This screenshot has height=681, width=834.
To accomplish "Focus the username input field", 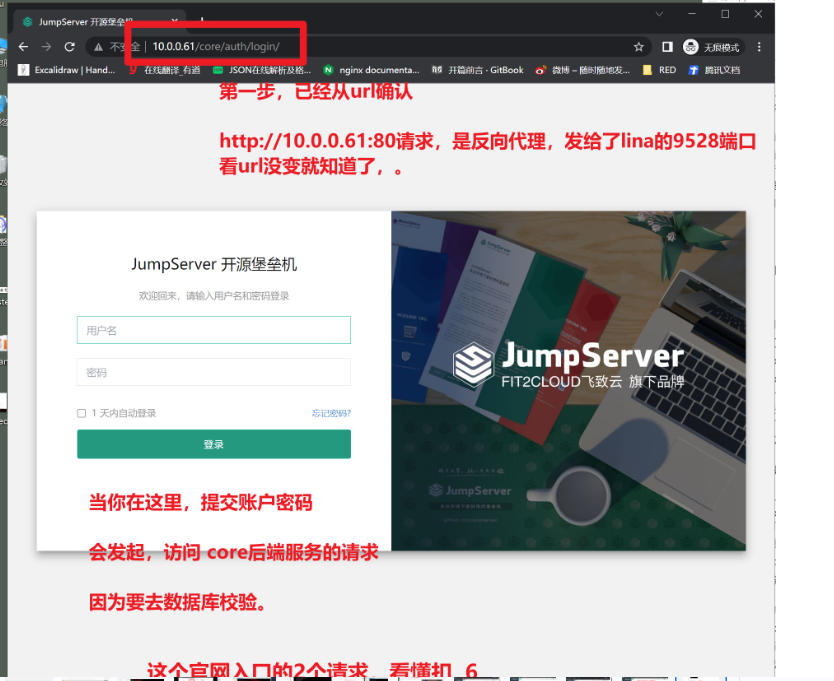I will click(214, 330).
